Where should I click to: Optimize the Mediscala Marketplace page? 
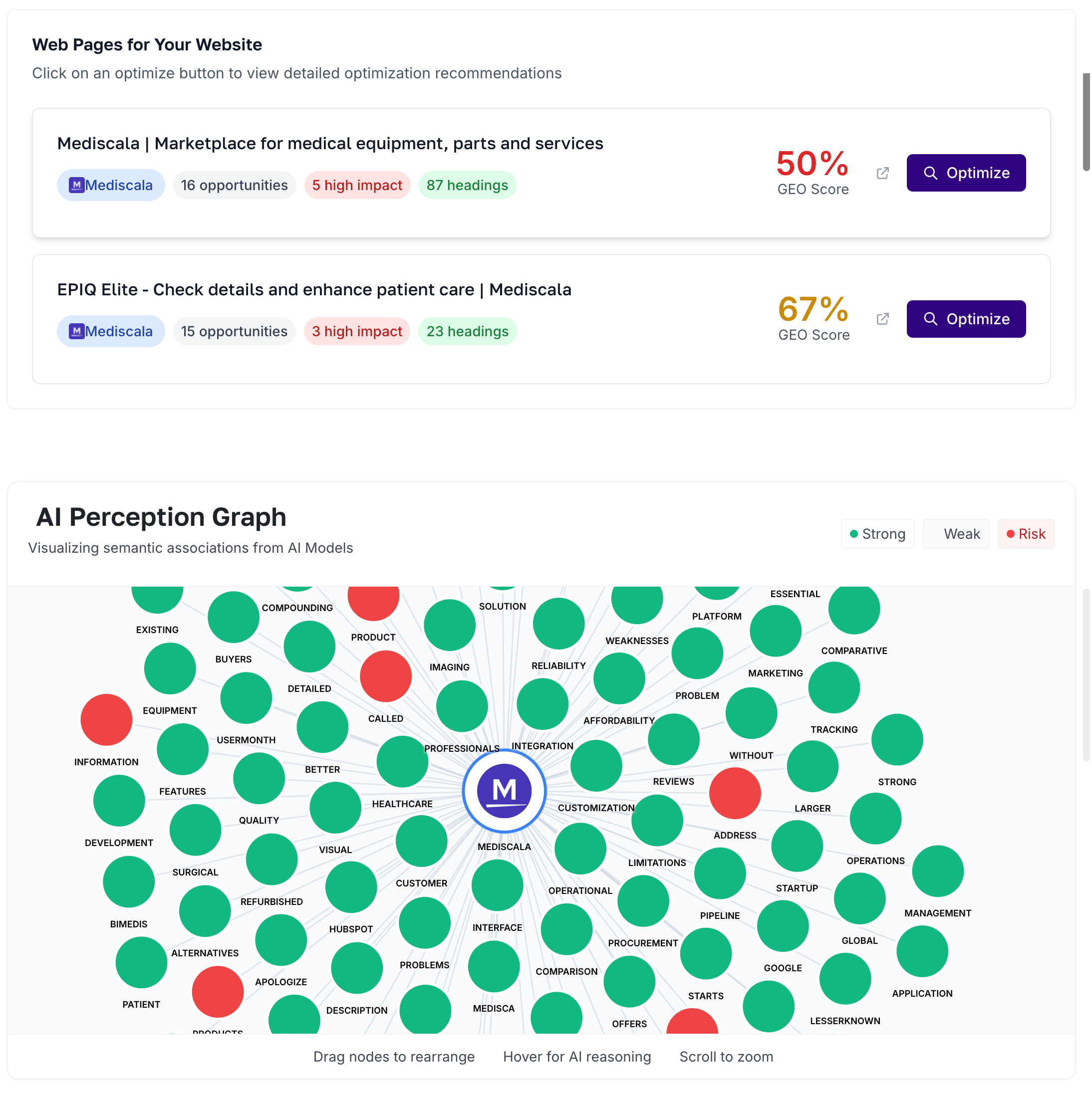tap(965, 173)
